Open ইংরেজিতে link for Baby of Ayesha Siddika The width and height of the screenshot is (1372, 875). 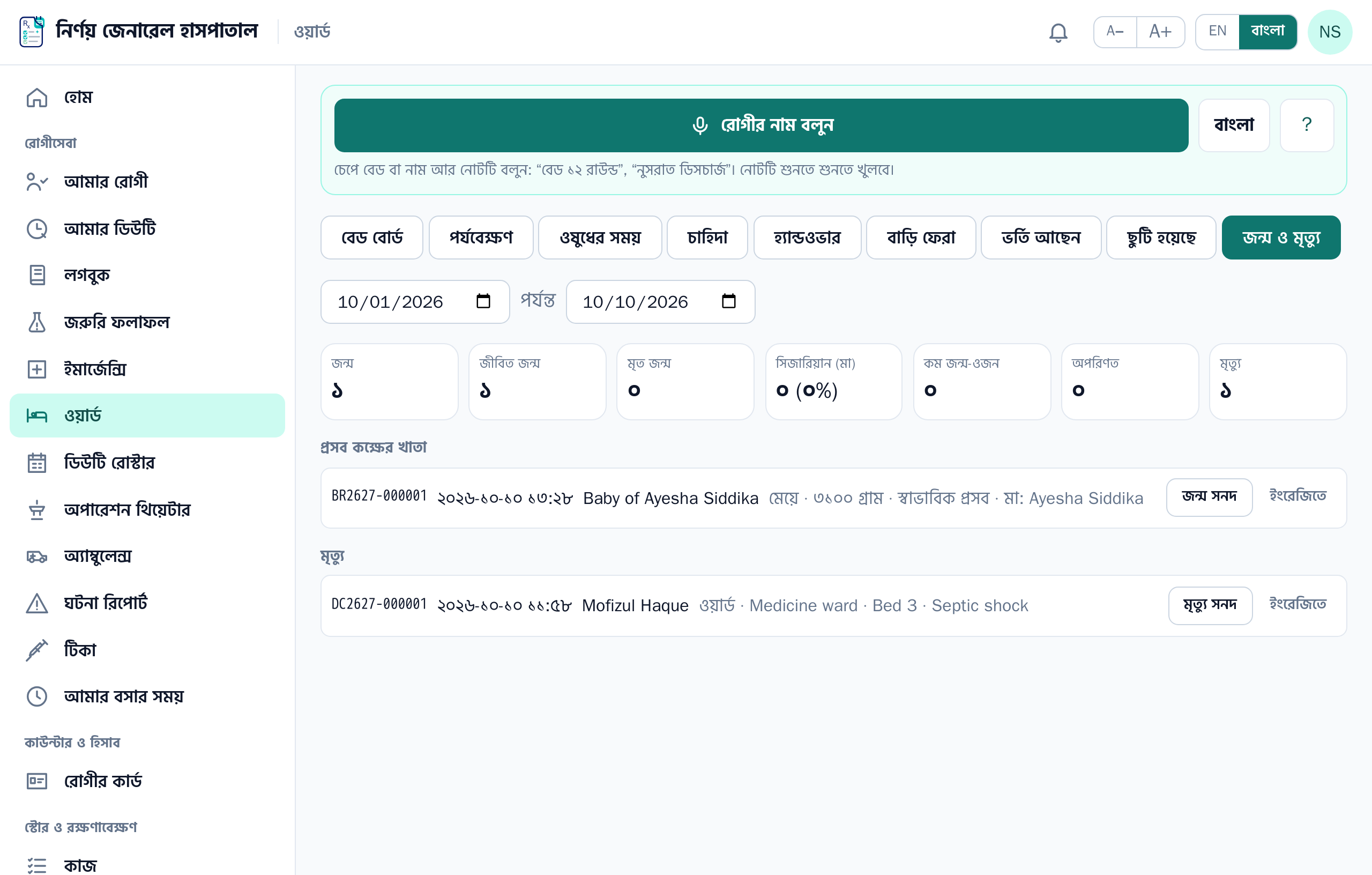[x=1298, y=496]
